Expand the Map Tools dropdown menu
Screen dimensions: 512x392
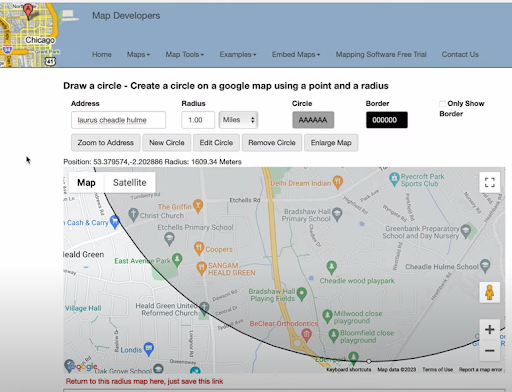pyautogui.click(x=185, y=54)
